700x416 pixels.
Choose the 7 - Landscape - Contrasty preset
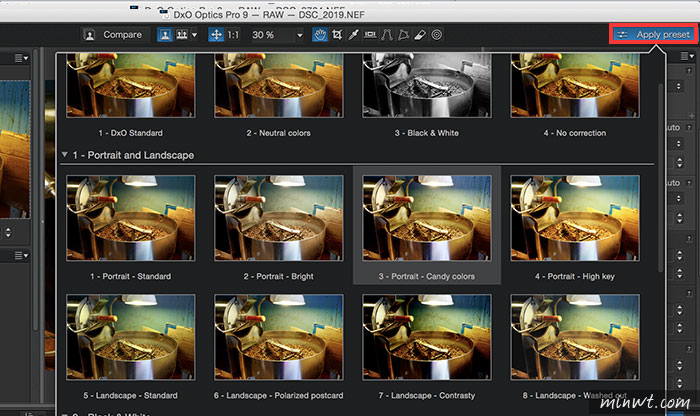click(x=427, y=337)
